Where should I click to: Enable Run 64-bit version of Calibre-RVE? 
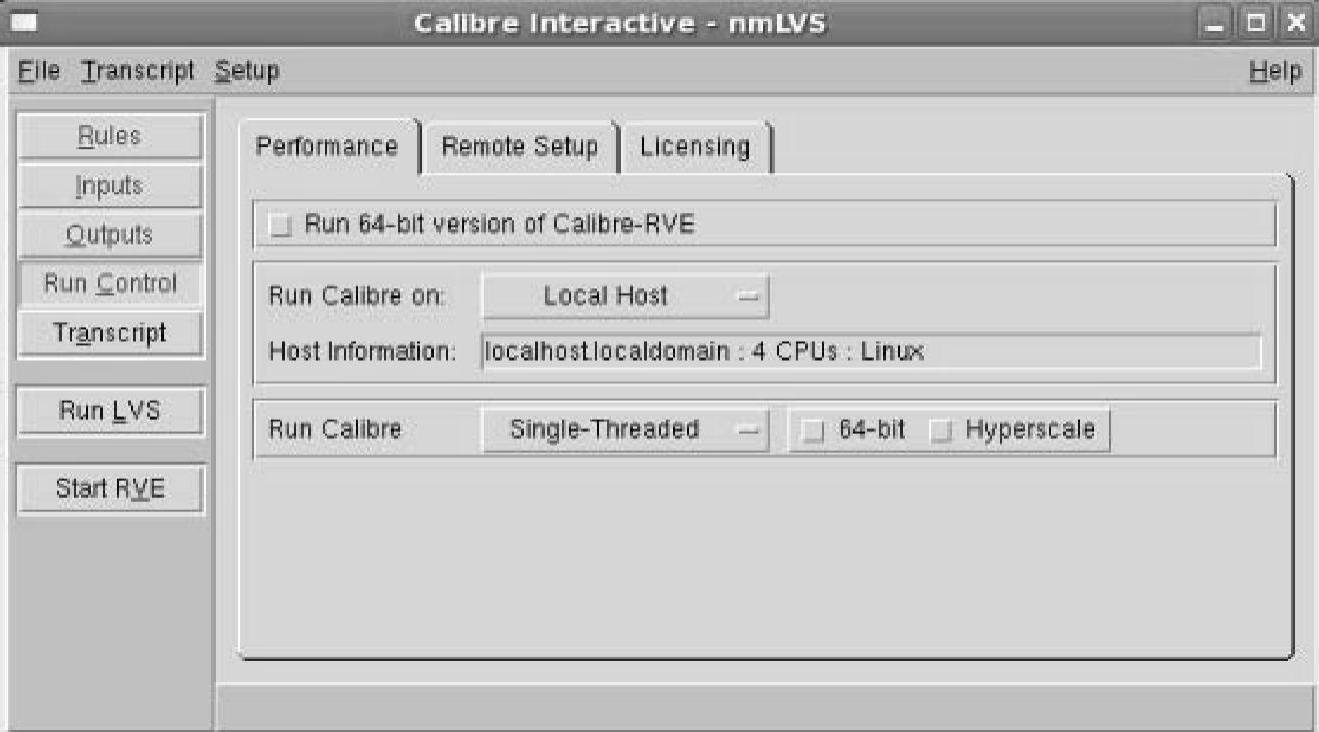282,226
